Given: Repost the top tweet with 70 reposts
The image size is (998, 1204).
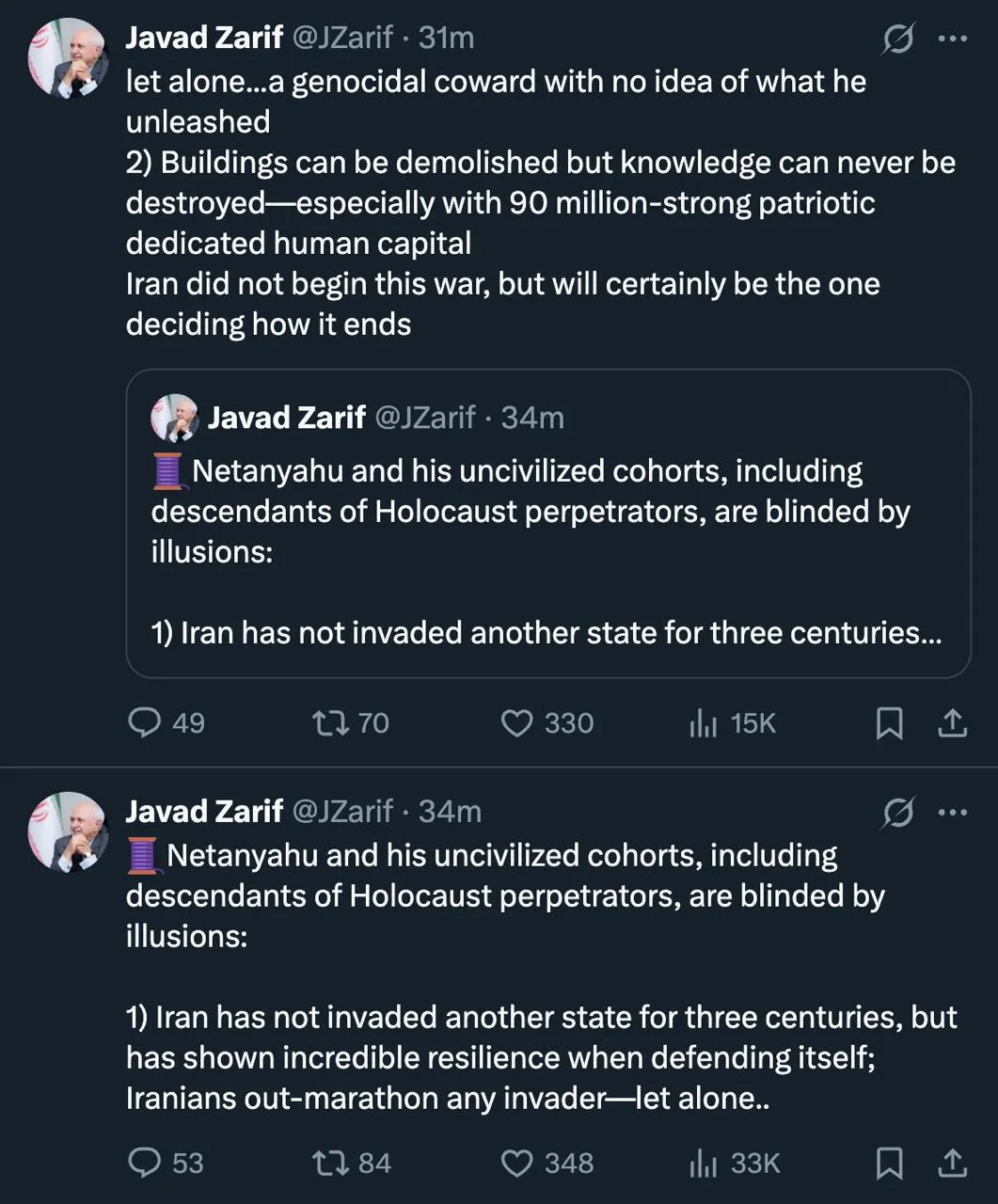Looking at the screenshot, I should pyautogui.click(x=330, y=722).
